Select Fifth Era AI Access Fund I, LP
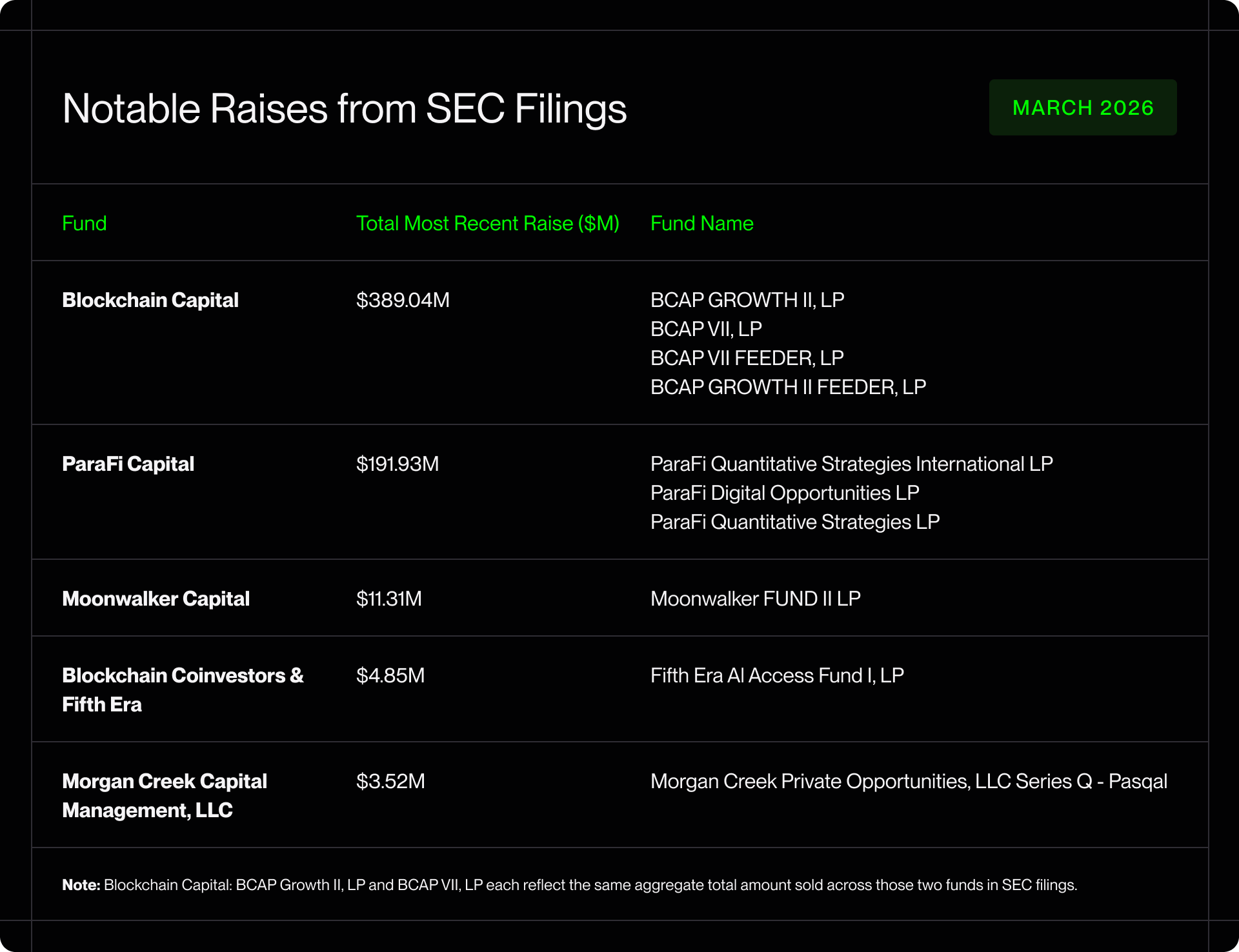Screen dimensions: 1239x952 click(776, 676)
